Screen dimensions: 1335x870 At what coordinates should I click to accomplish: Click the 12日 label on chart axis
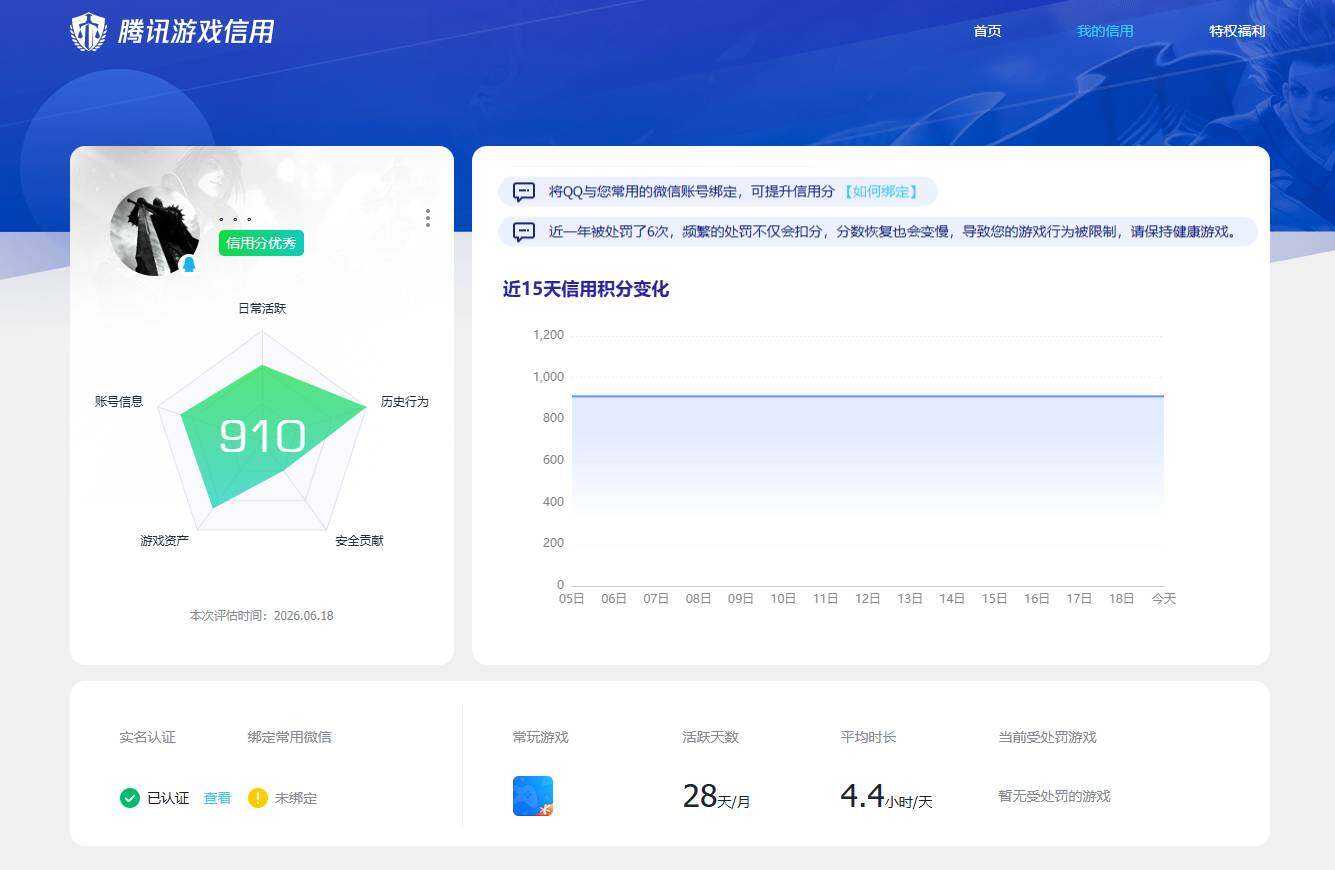[x=867, y=598]
